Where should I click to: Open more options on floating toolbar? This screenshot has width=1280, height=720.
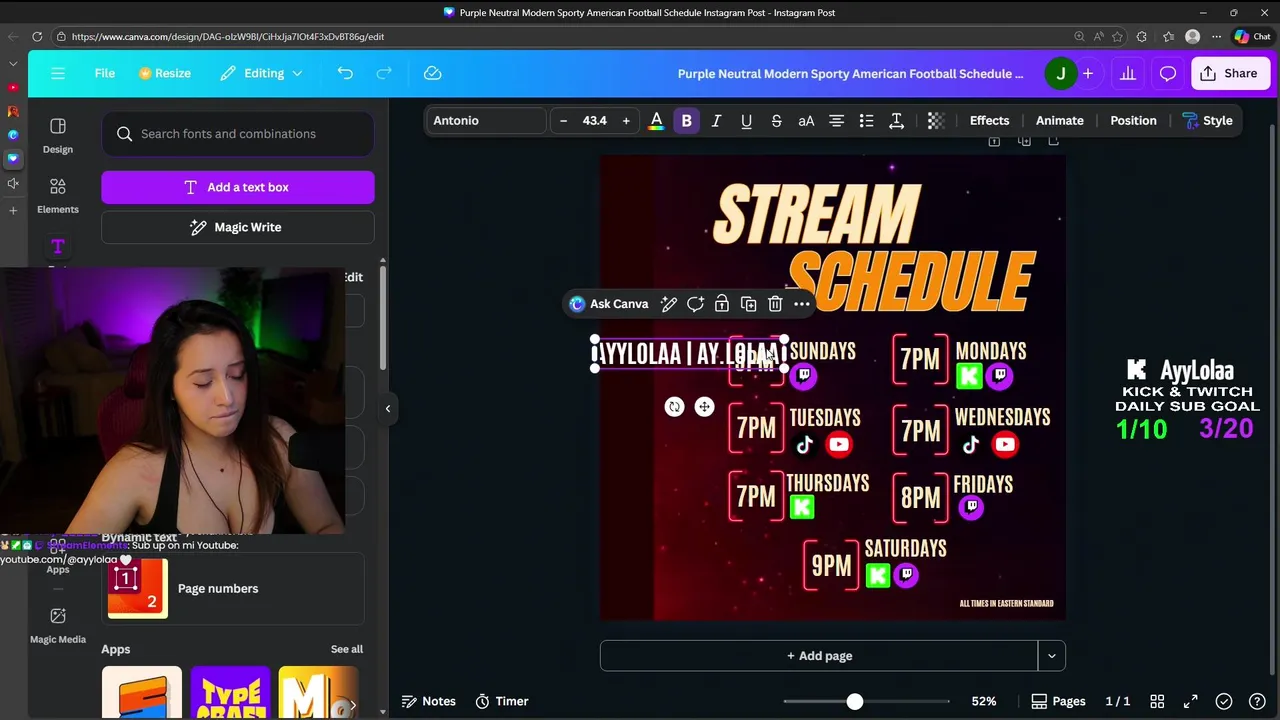[x=802, y=304]
